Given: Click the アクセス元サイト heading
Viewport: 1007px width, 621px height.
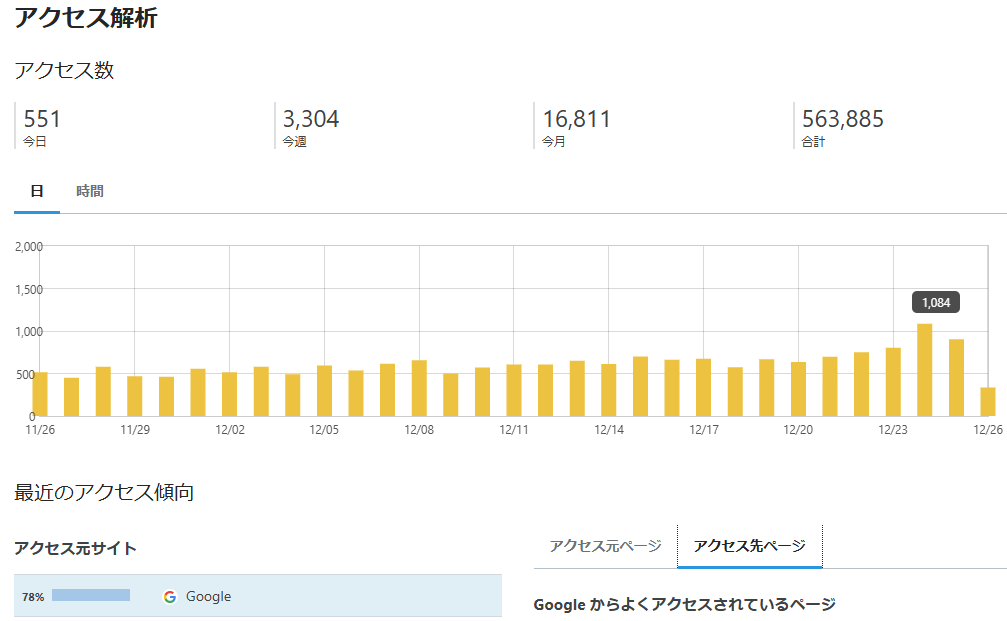Looking at the screenshot, I should coord(75,548).
